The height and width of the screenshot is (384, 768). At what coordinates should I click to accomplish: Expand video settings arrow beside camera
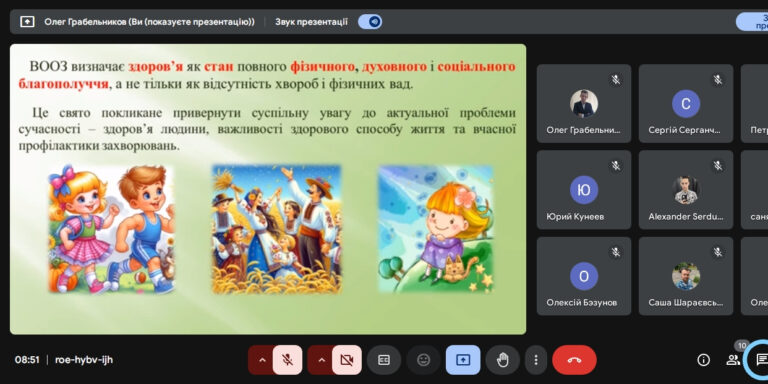[321, 360]
